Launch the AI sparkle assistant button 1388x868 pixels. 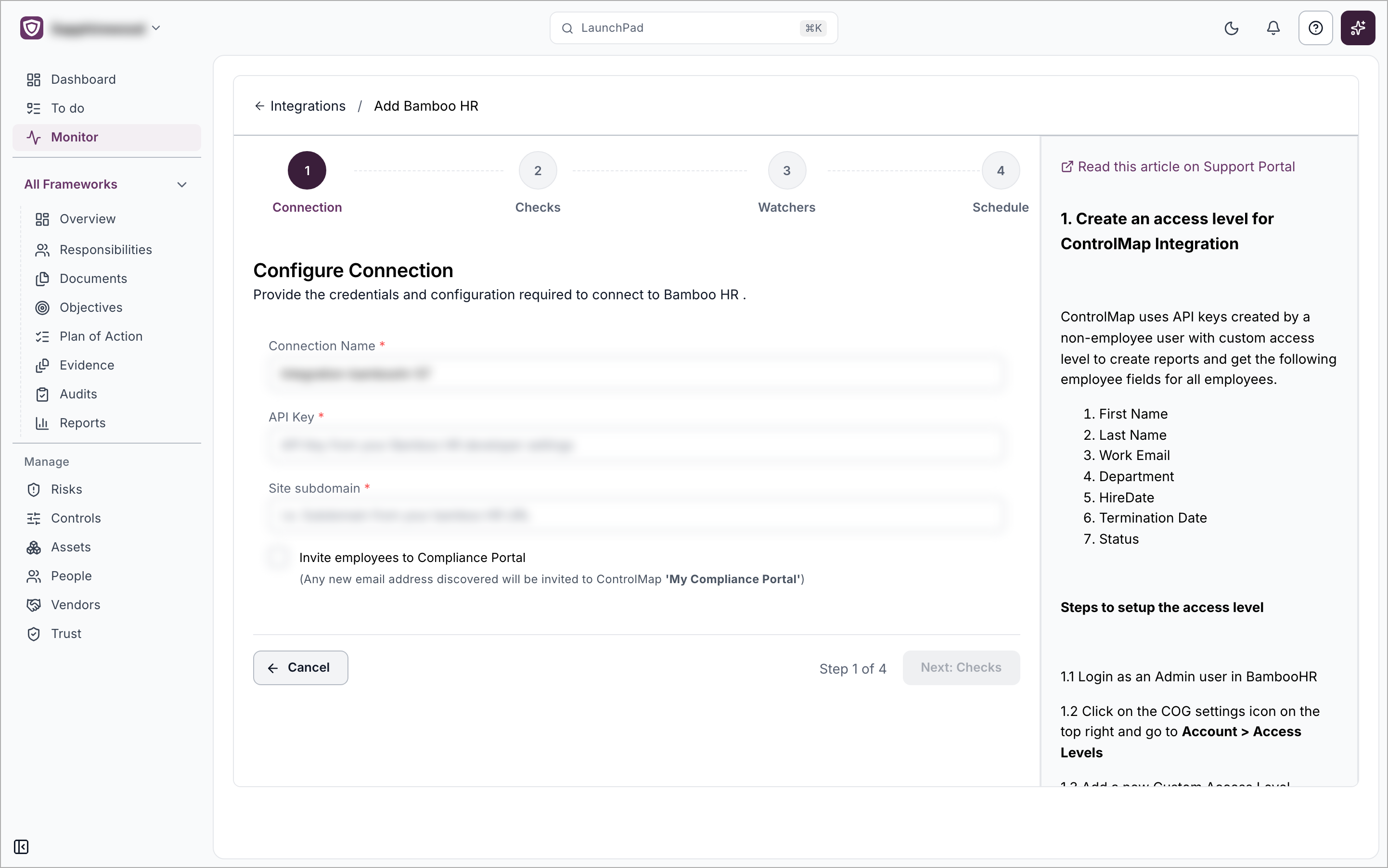click(1358, 28)
